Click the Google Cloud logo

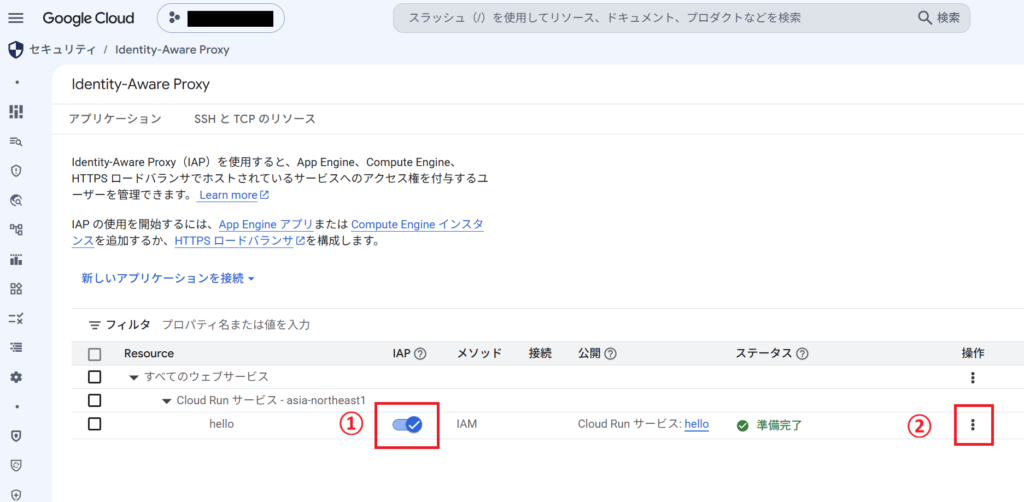coord(89,18)
